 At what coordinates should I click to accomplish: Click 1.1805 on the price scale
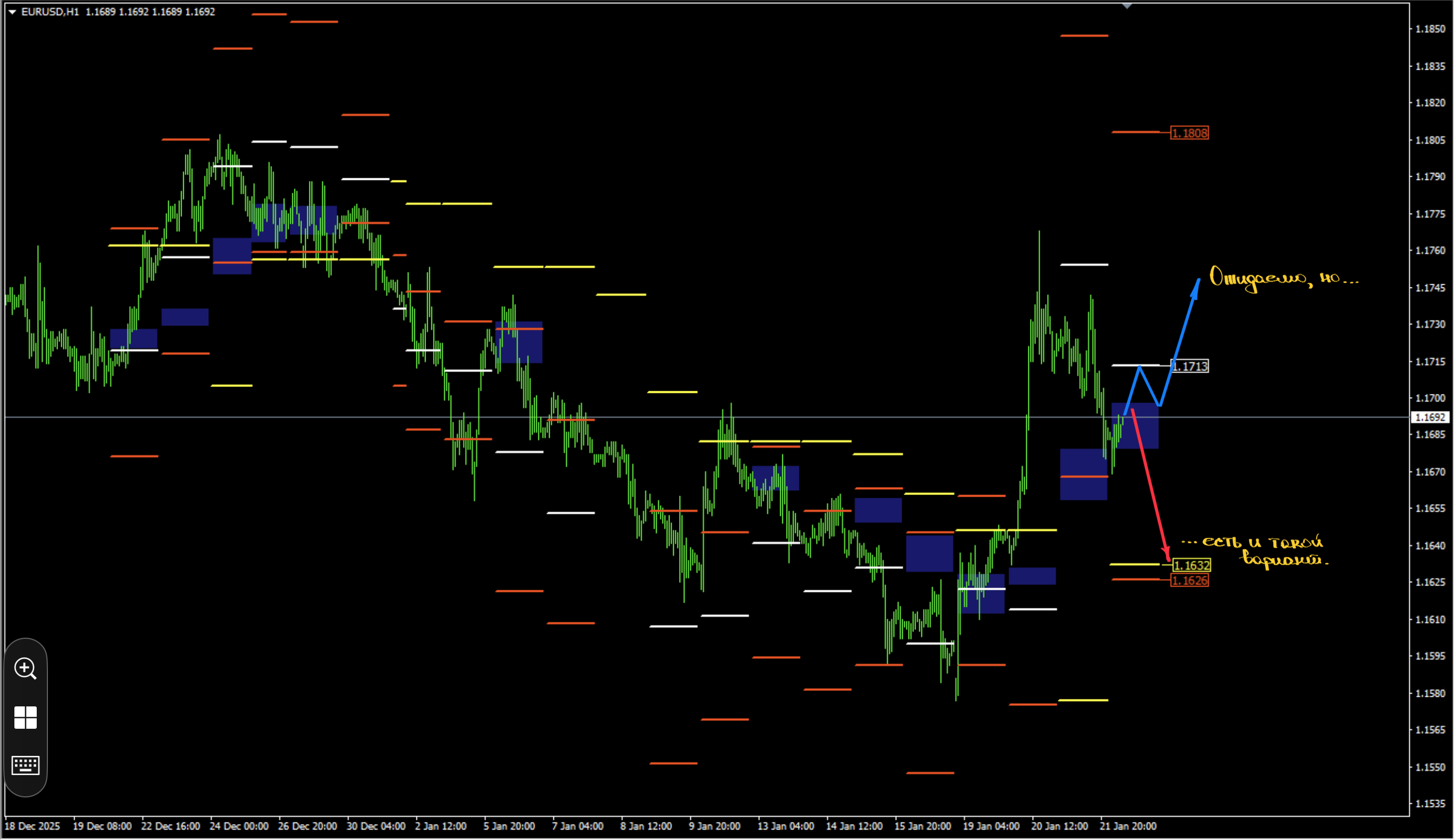[x=1430, y=140]
